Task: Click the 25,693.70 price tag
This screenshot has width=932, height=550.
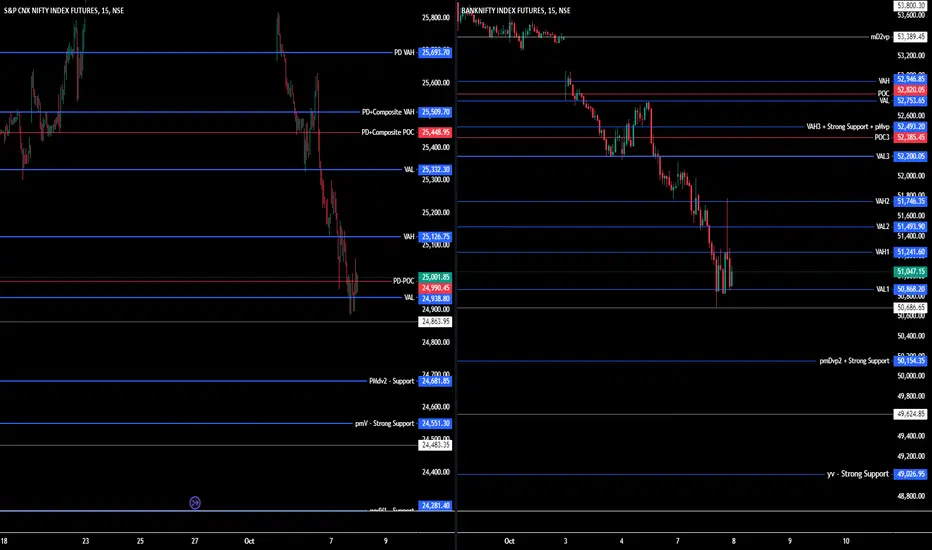Action: (435, 52)
